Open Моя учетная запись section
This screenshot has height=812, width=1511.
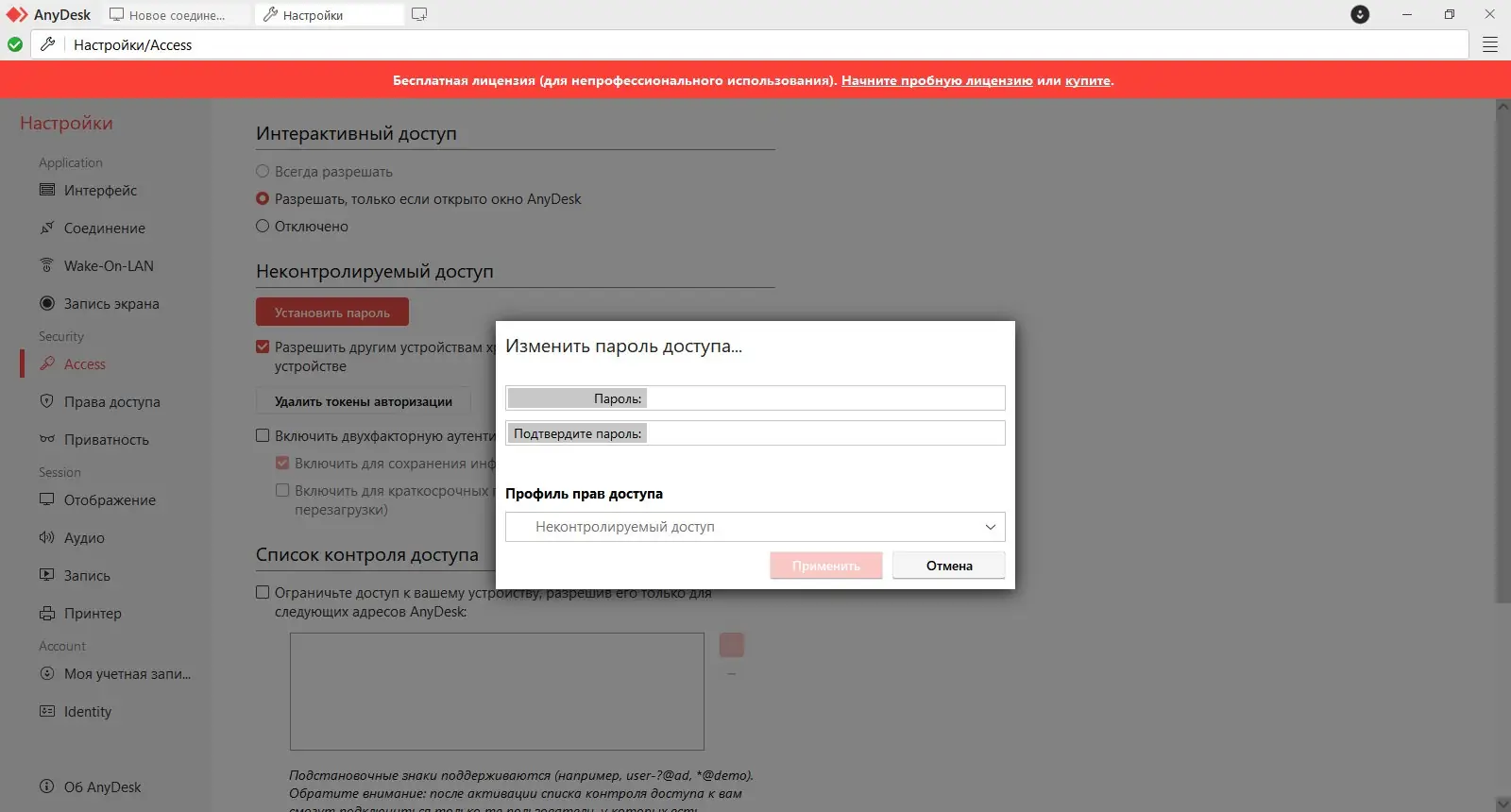pos(127,673)
